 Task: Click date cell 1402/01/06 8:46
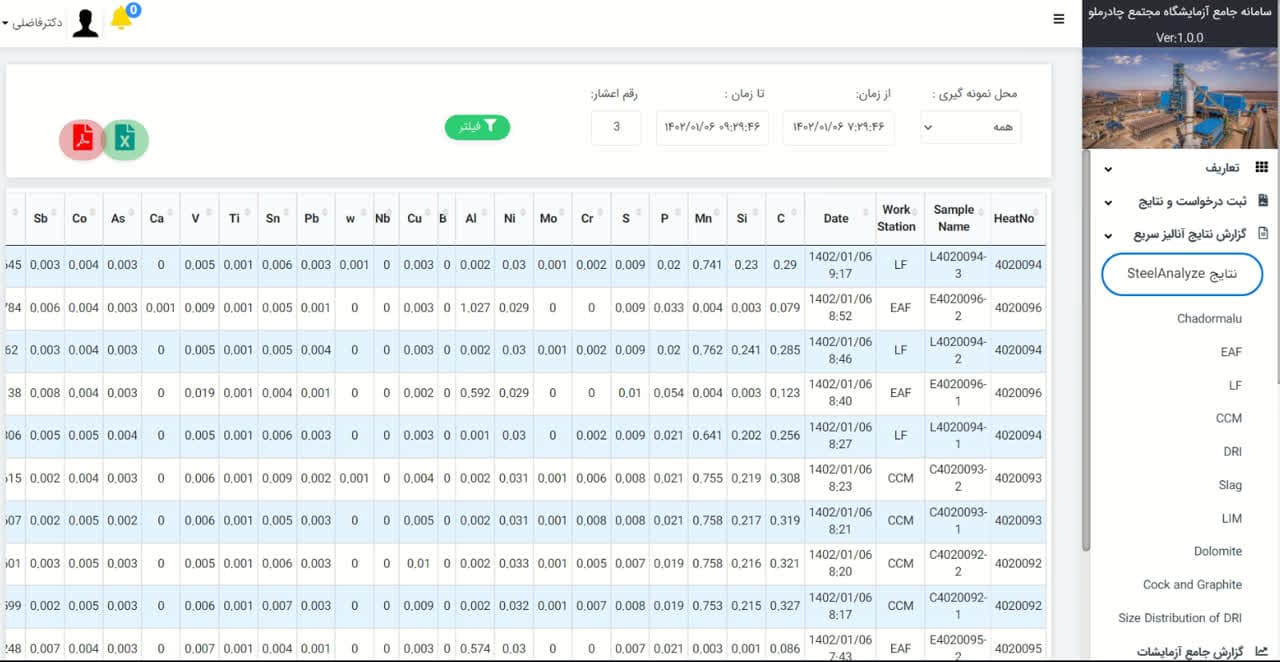coord(840,350)
